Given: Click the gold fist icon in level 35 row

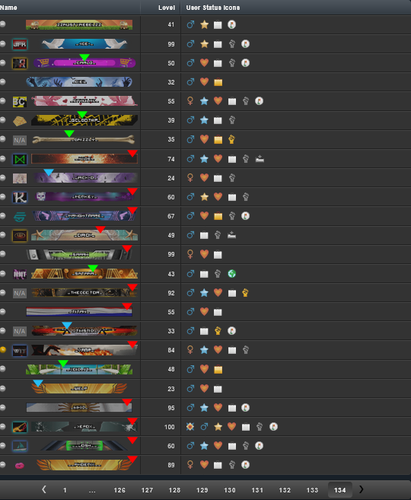Looking at the screenshot, I should [232, 139].
